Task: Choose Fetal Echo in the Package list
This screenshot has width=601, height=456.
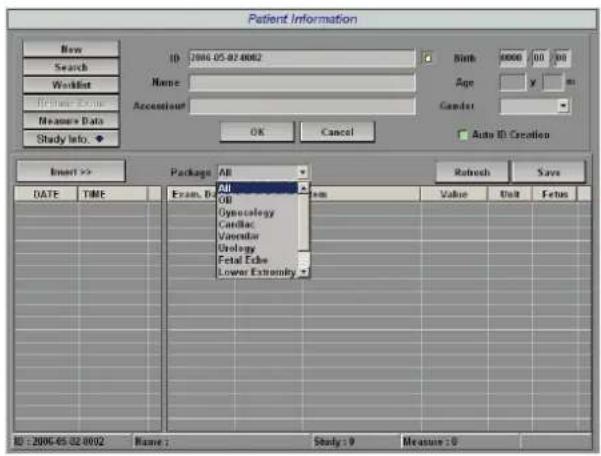Action: [257, 260]
